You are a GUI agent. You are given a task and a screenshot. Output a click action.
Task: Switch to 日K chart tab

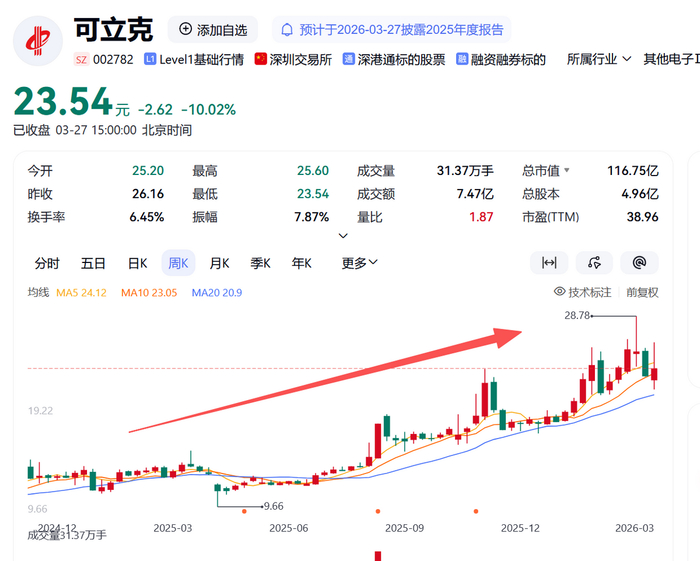click(x=138, y=263)
